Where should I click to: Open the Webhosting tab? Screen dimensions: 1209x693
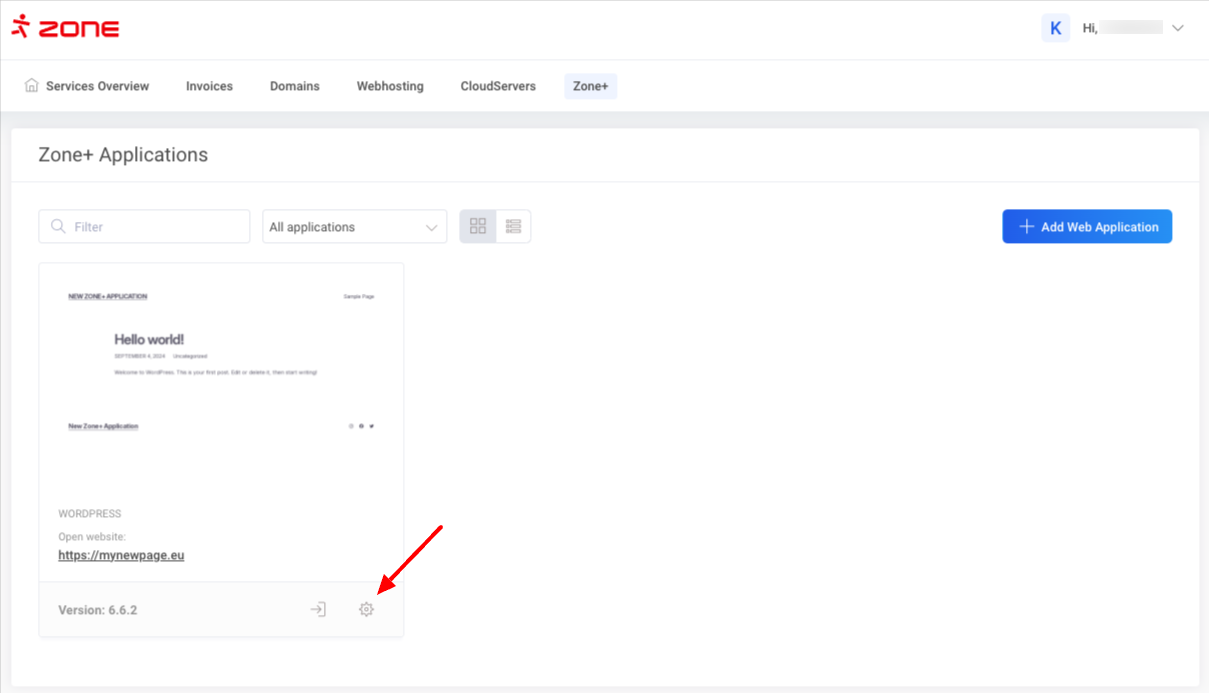390,86
